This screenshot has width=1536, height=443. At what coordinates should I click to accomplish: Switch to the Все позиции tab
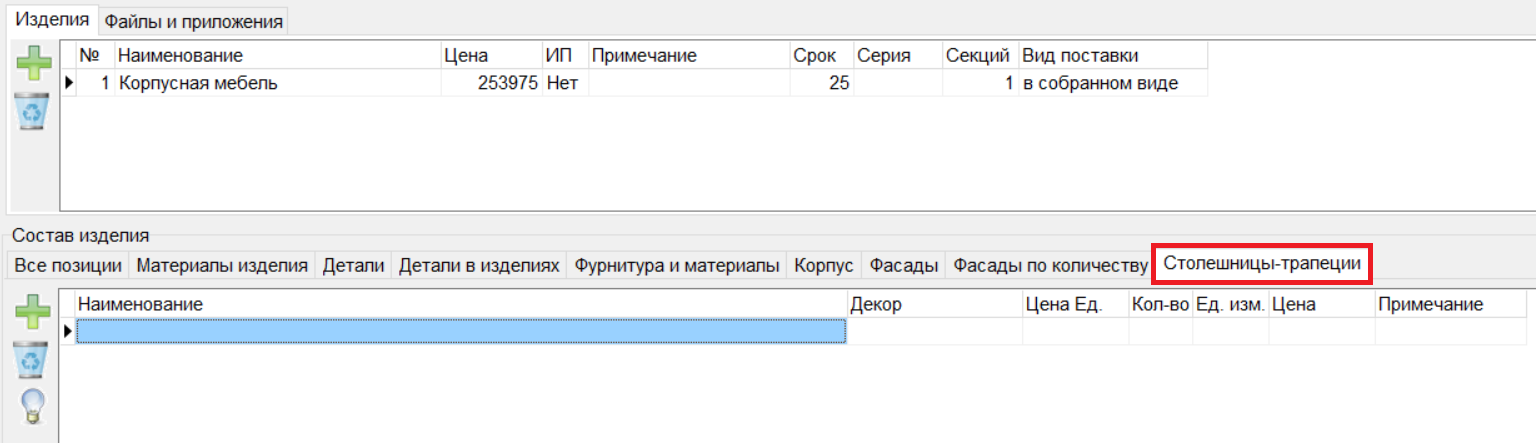tap(68, 265)
